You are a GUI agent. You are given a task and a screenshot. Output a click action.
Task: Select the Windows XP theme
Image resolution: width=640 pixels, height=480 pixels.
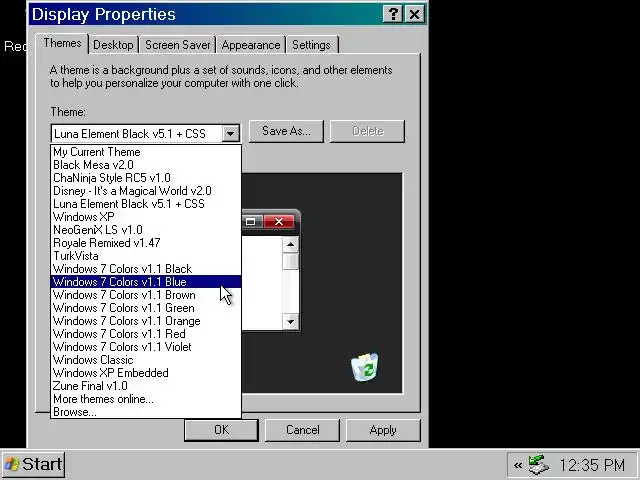pos(146,217)
